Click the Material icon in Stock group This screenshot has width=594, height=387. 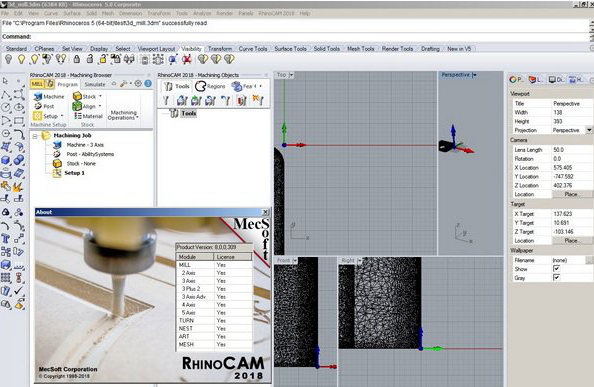(77, 116)
